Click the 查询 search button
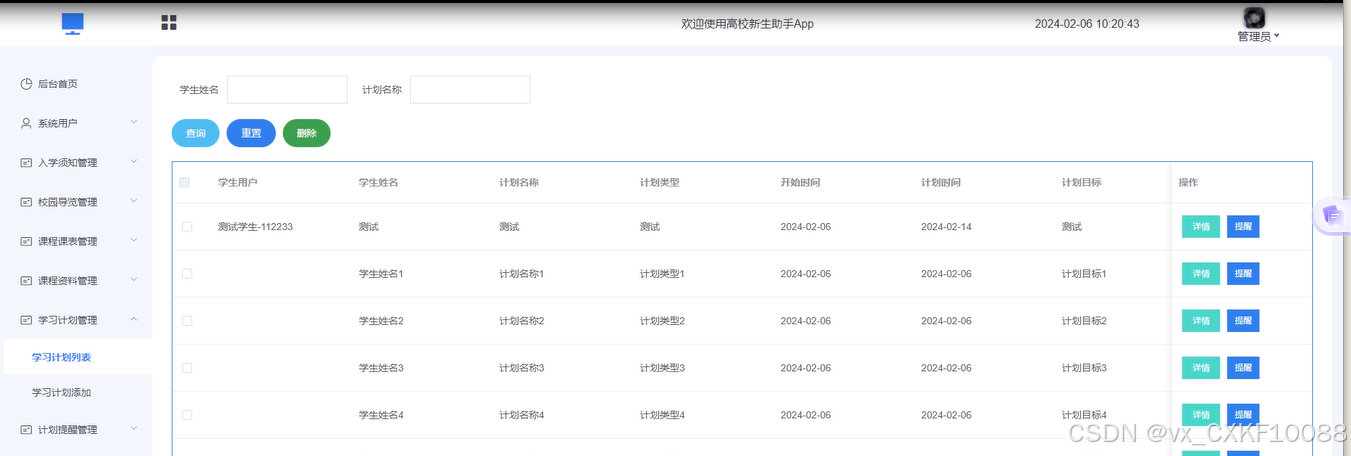Viewport: 1351px width, 456px height. (x=196, y=133)
